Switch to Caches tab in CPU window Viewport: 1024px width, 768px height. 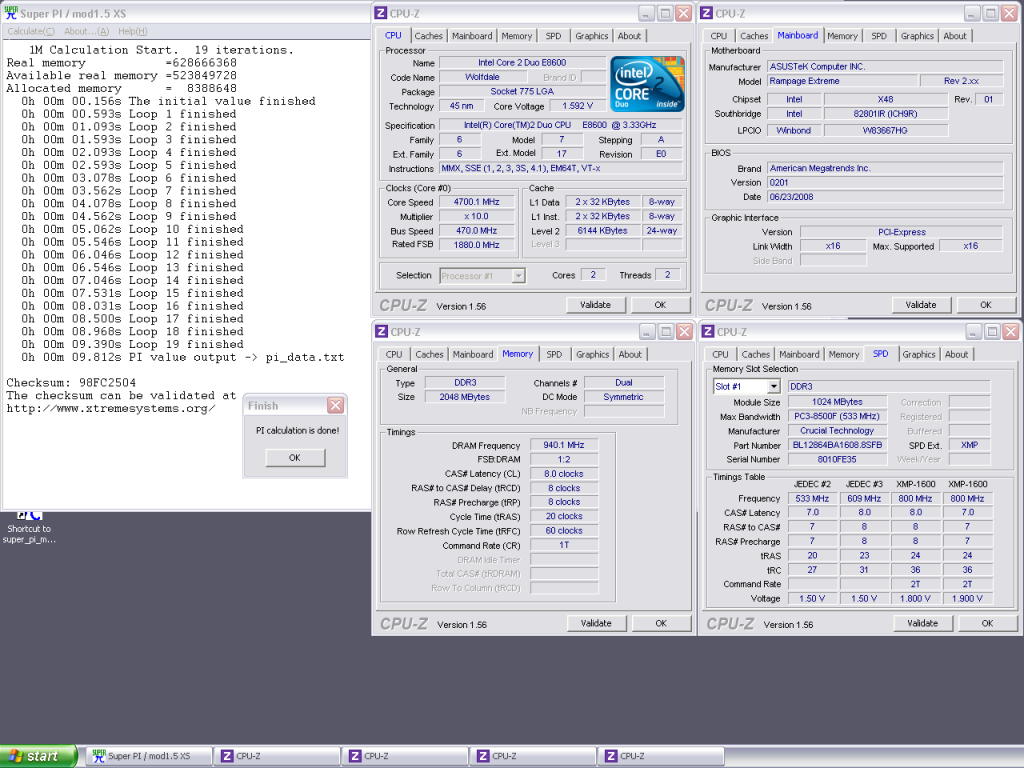[x=429, y=36]
